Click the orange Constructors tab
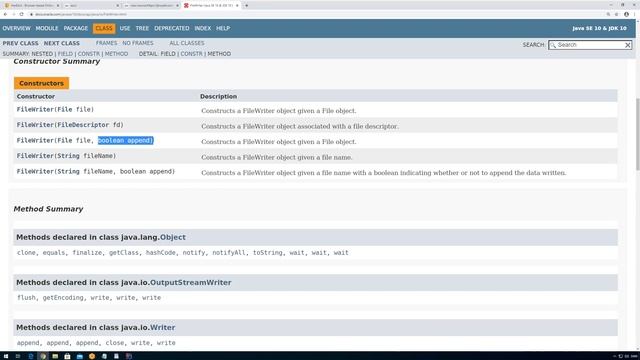This screenshot has width=640, height=360. point(41,83)
